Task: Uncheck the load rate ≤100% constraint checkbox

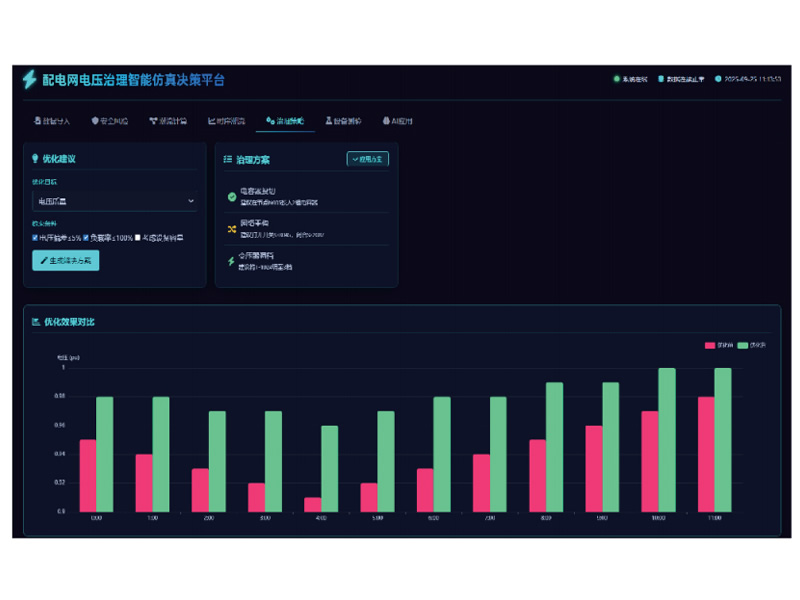Action: pos(86,238)
